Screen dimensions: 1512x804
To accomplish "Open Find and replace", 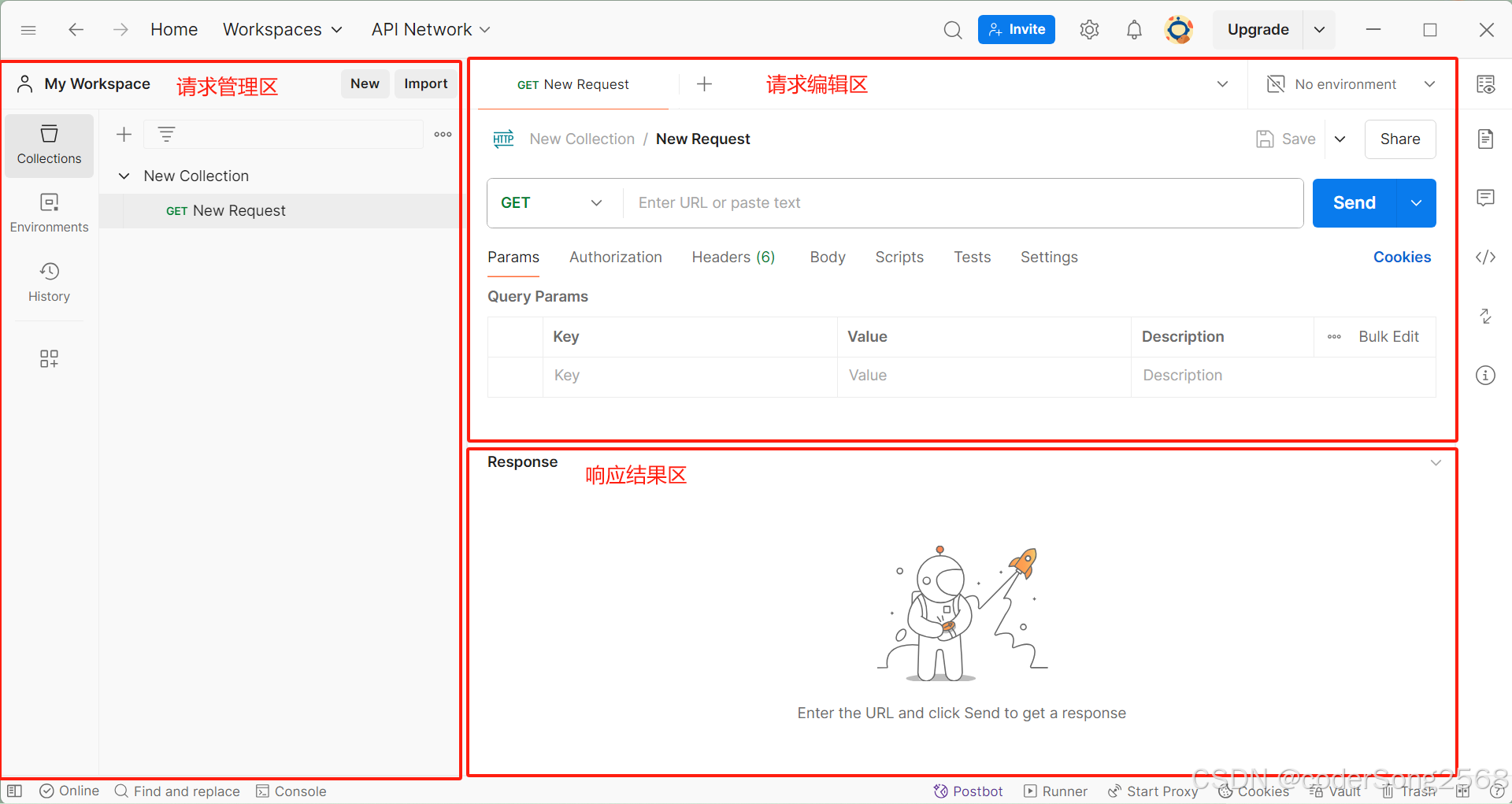I will (177, 791).
